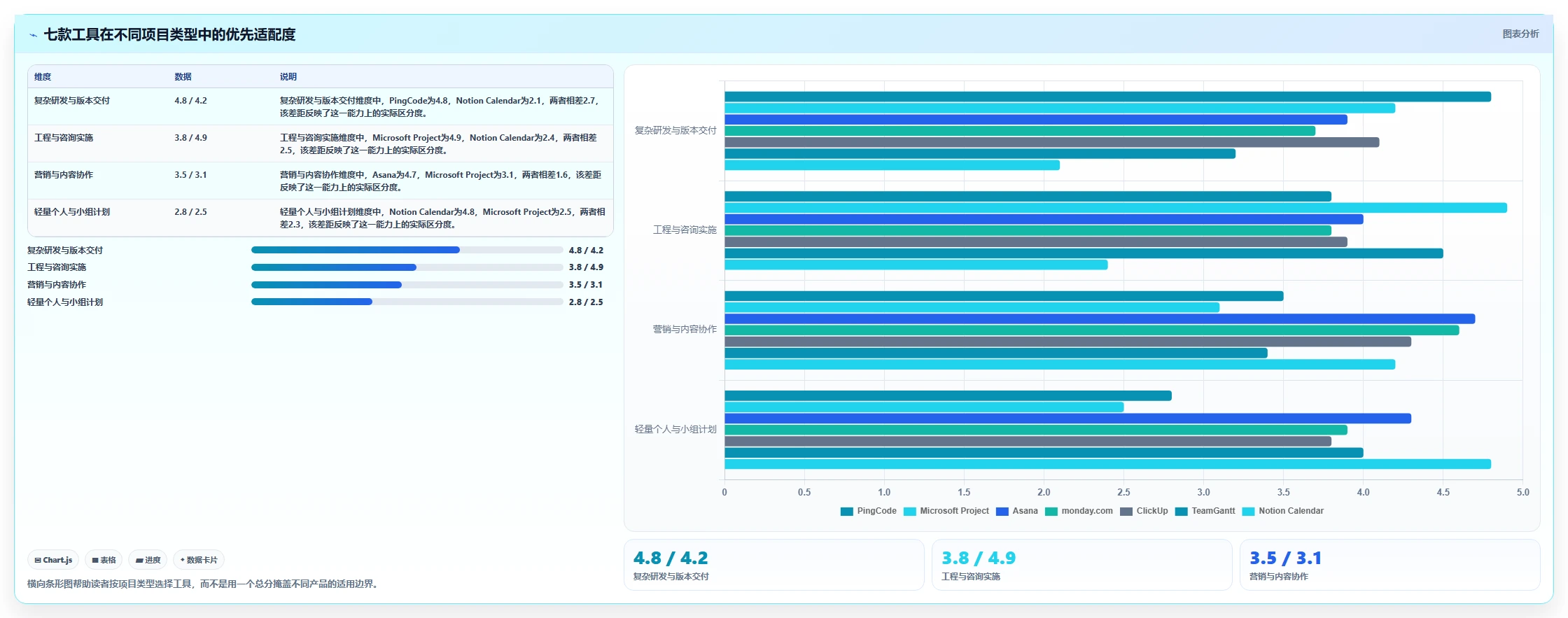Click the description mentioning Microsoft Project为4.9
Image resolution: width=1568 pixels, height=618 pixels.
coord(440,144)
